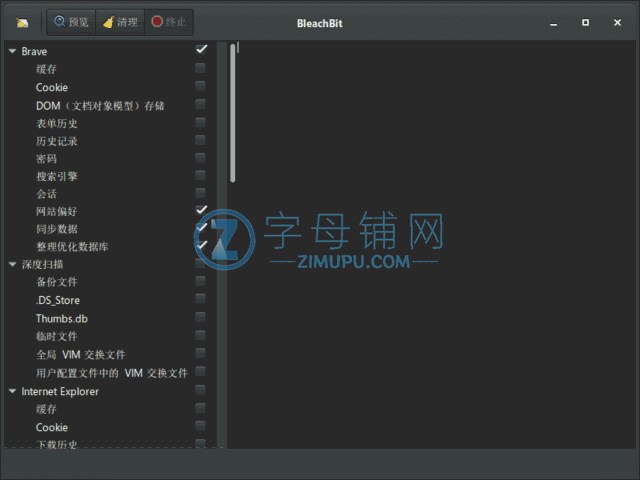640x480 pixels.
Task: Click inside the empty results text area
Action: [x=433, y=245]
